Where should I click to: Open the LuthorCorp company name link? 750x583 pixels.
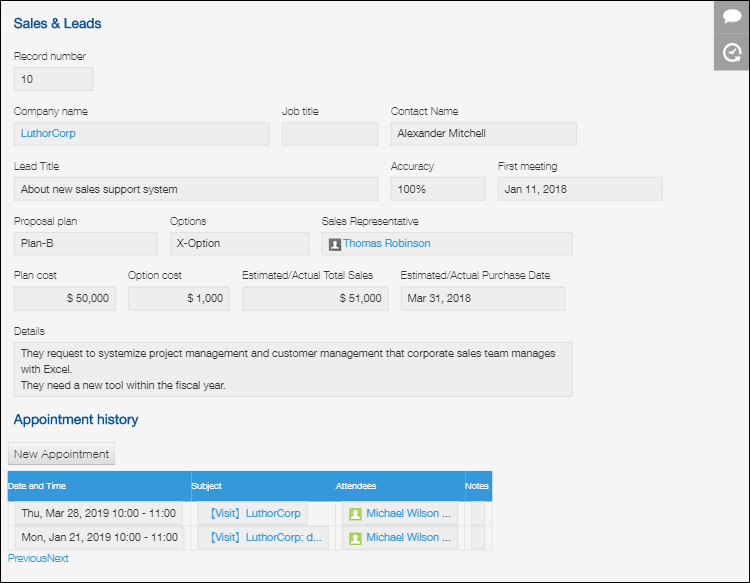[x=48, y=133]
